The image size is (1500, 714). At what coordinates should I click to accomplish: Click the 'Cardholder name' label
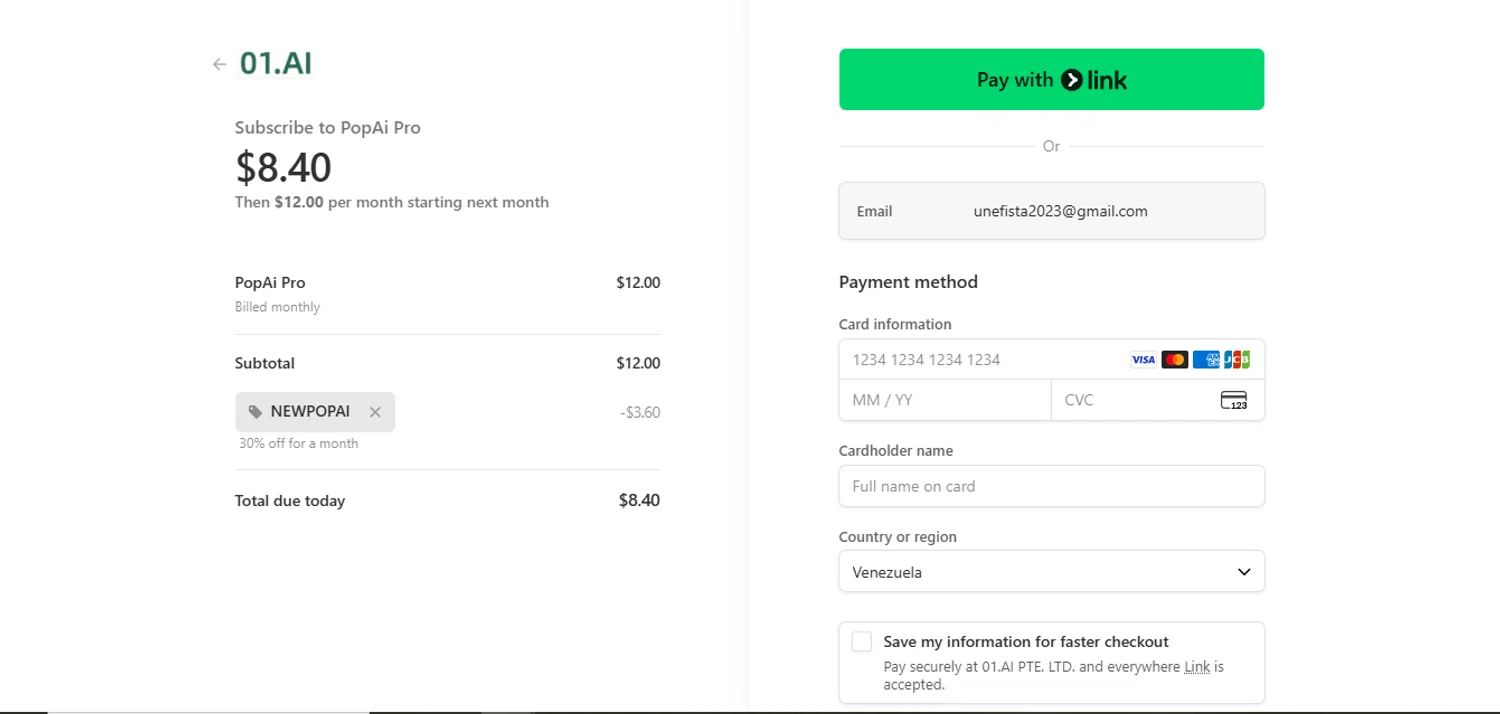(x=896, y=451)
